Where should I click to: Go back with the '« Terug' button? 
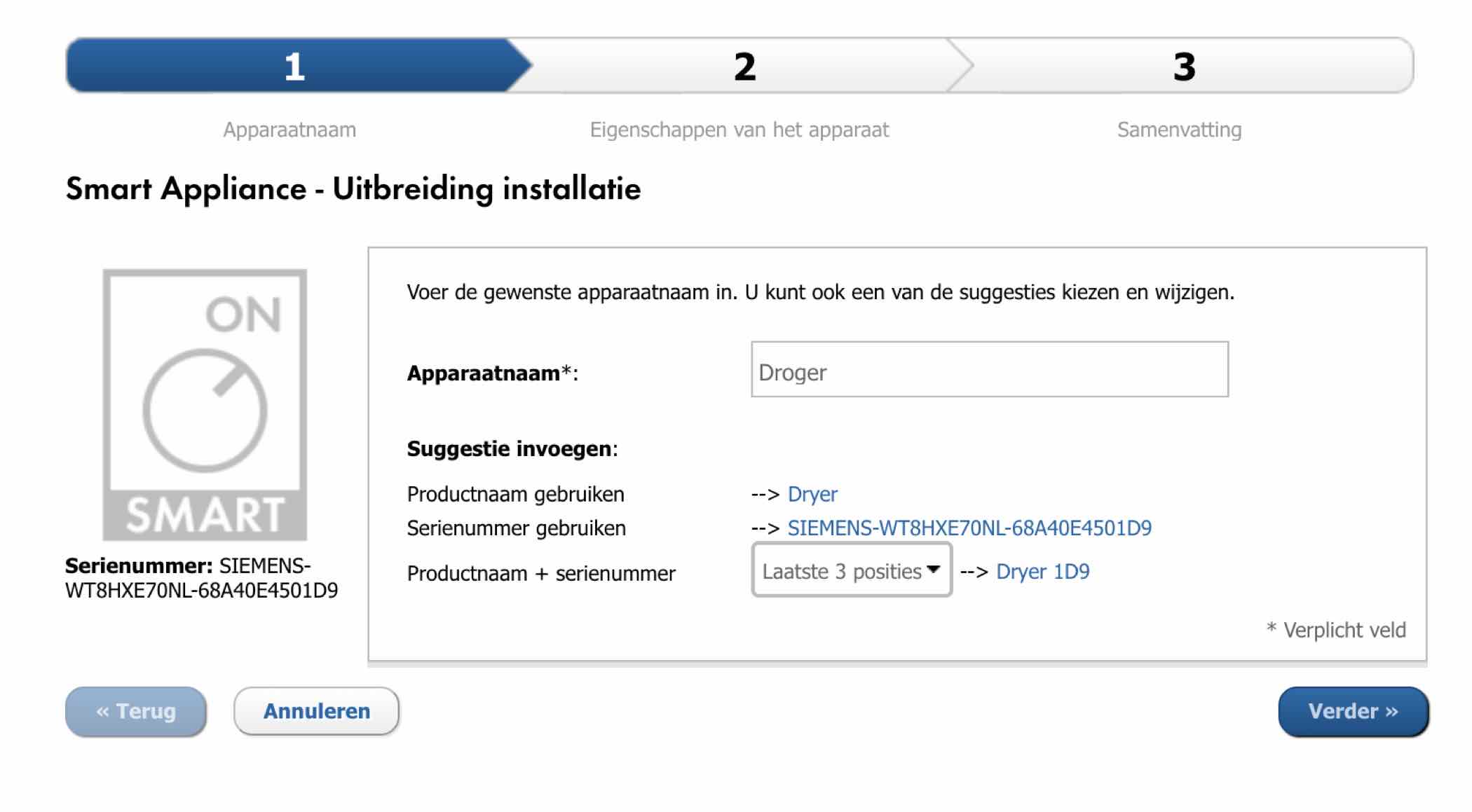[136, 711]
